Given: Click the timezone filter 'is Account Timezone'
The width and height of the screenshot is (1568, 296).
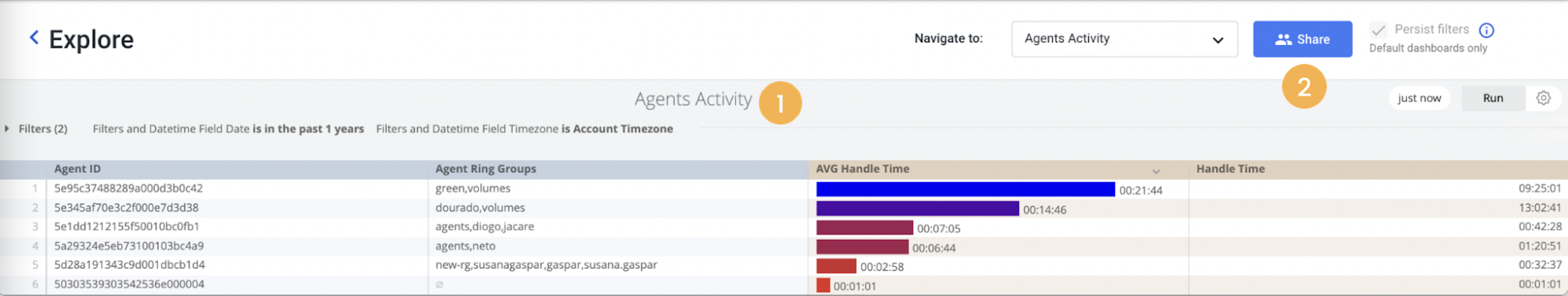Looking at the screenshot, I should (x=617, y=129).
